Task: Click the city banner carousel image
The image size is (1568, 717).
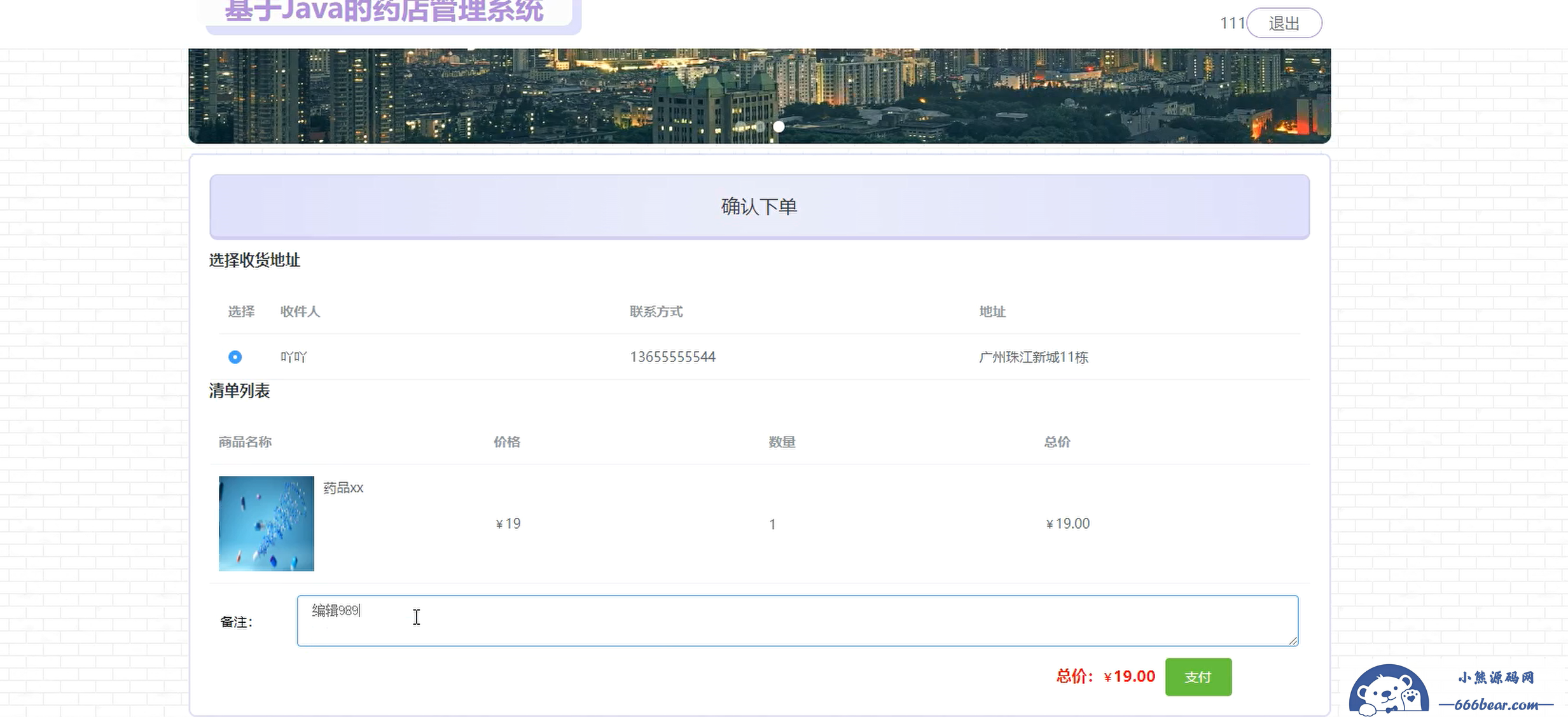Action: 760,95
